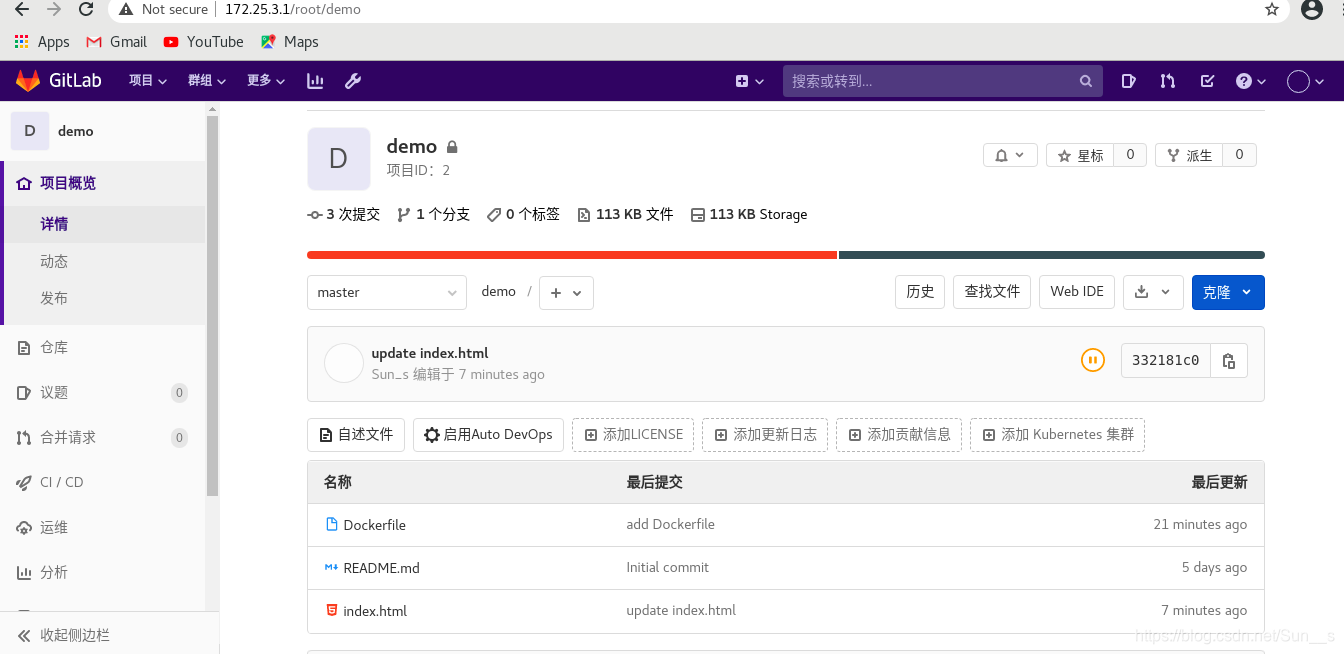Open to-do list checkmark icon
The width and height of the screenshot is (1344, 654).
(x=1207, y=81)
